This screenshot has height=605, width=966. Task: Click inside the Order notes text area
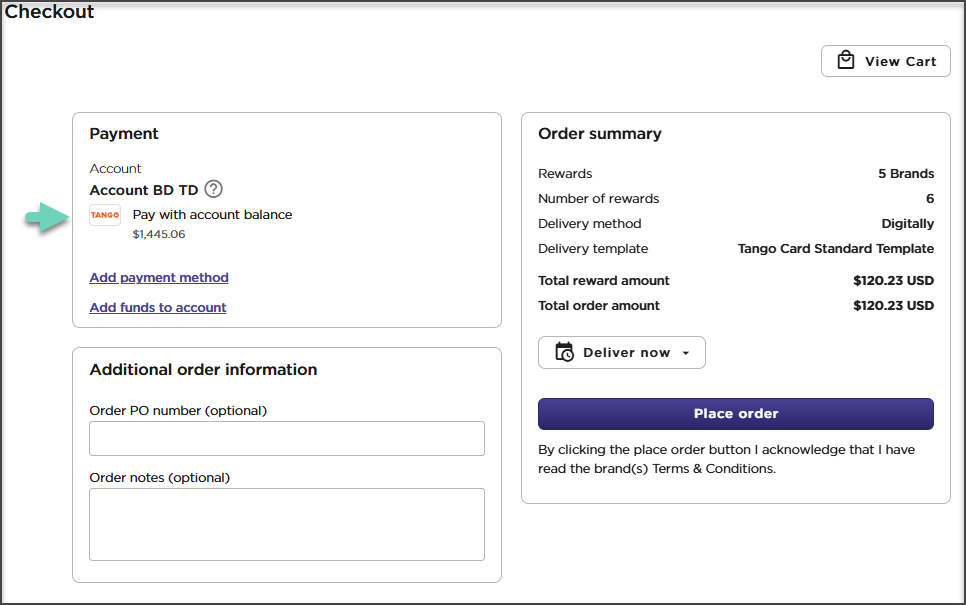(x=287, y=524)
